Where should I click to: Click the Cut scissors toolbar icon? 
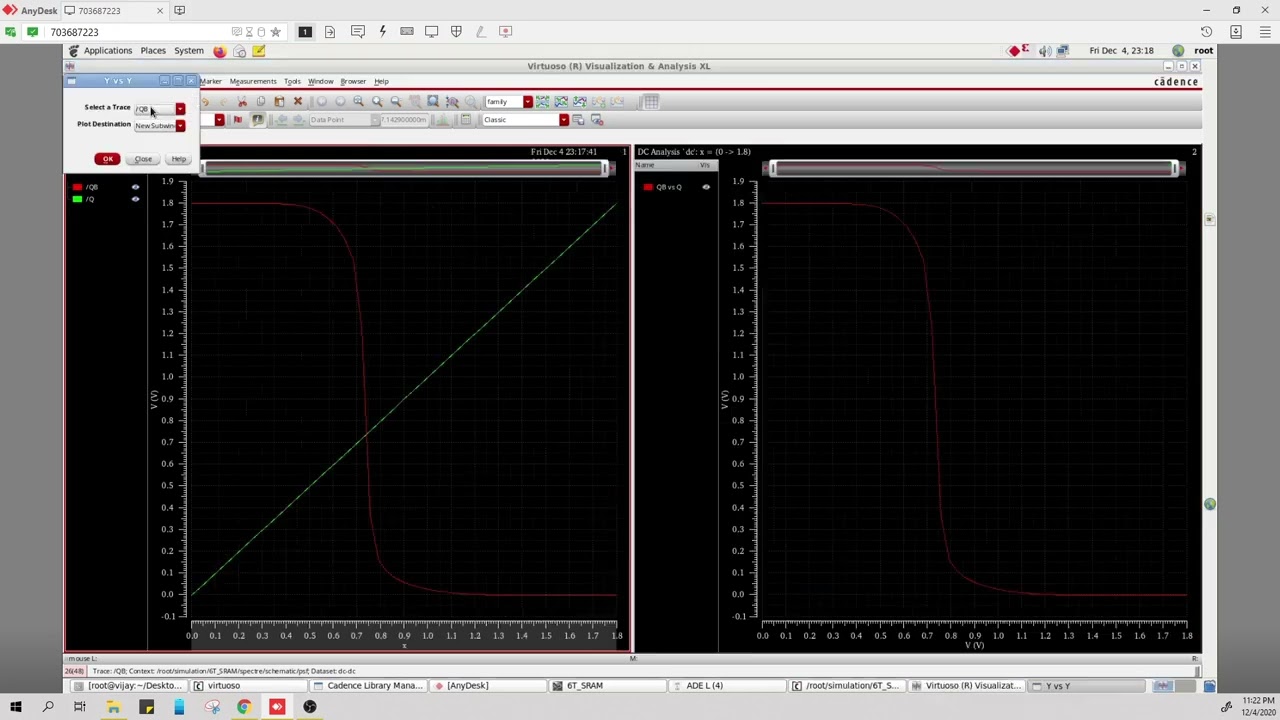point(242,101)
